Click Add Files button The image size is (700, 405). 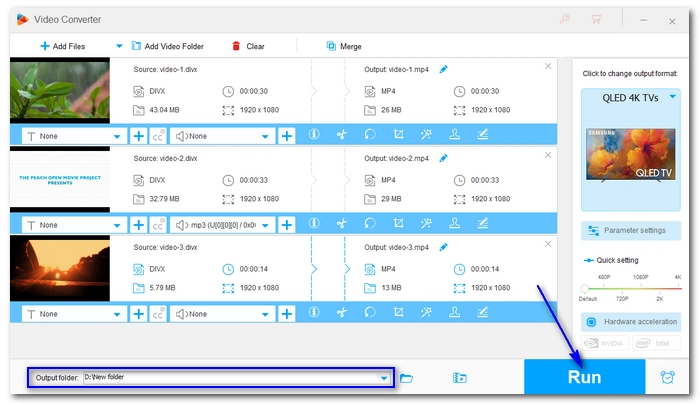62,46
